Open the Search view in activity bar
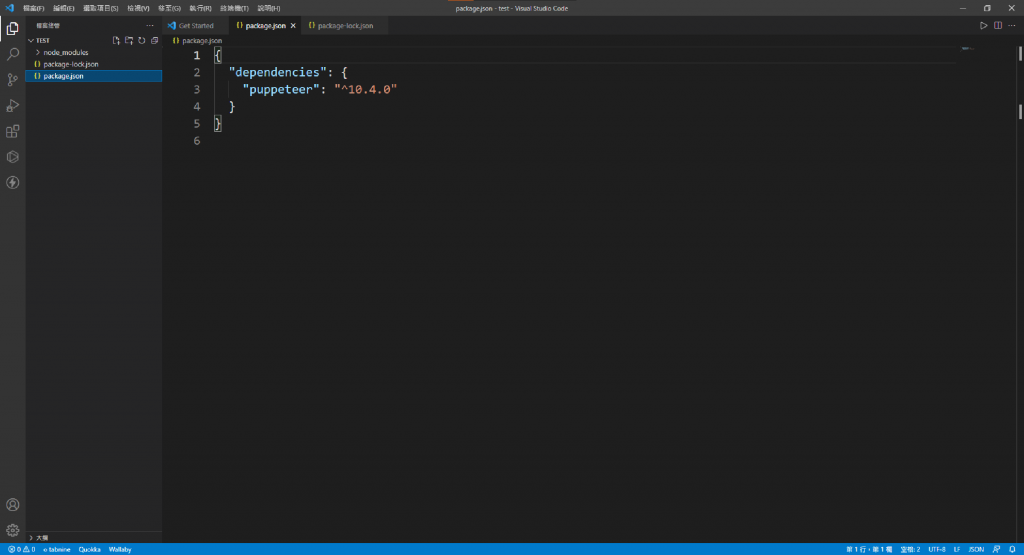Screen dimensions: 1024x555 tap(13, 54)
